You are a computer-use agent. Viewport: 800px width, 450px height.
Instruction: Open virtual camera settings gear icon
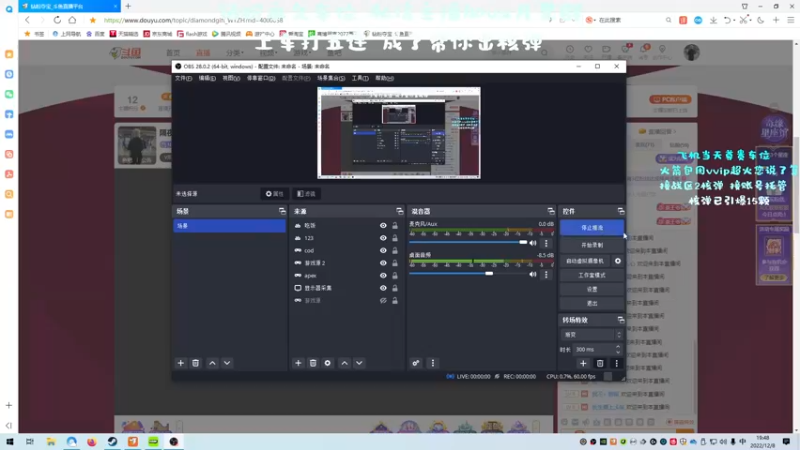(618, 261)
